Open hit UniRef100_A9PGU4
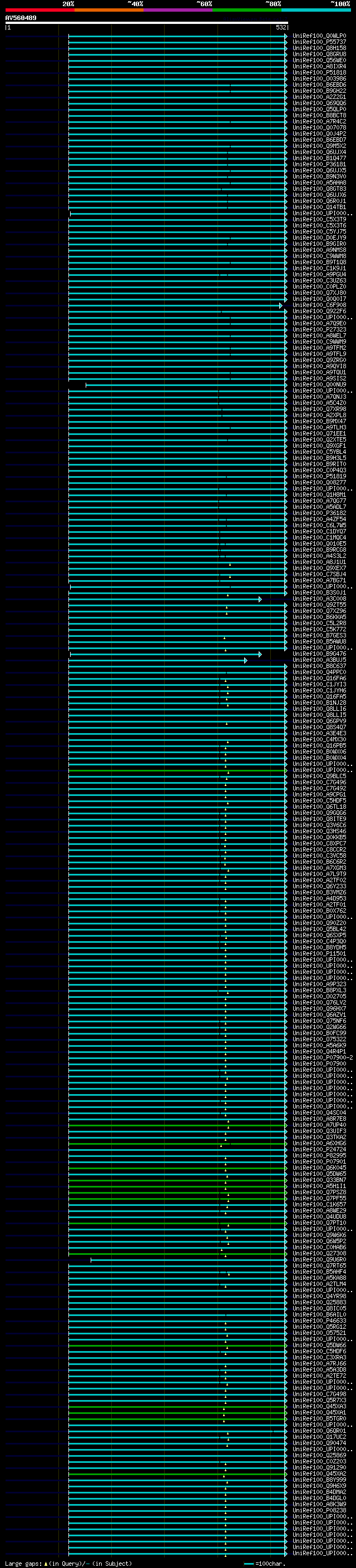This screenshot has height=1568, width=356. (319, 275)
